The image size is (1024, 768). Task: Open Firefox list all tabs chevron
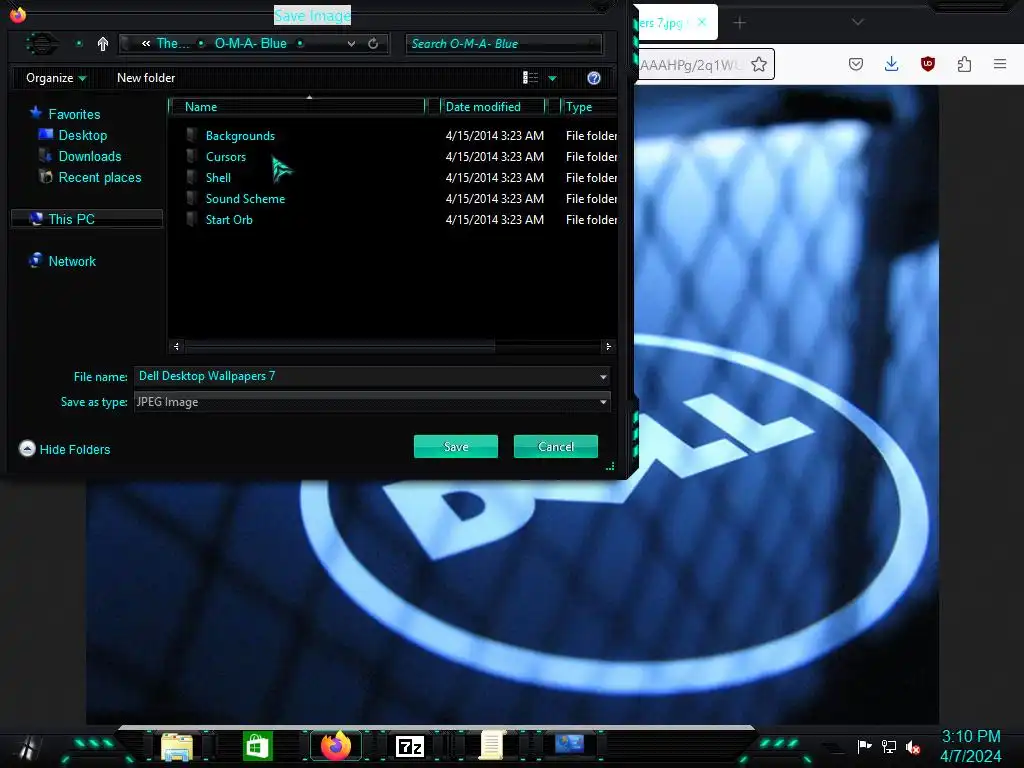pos(858,22)
